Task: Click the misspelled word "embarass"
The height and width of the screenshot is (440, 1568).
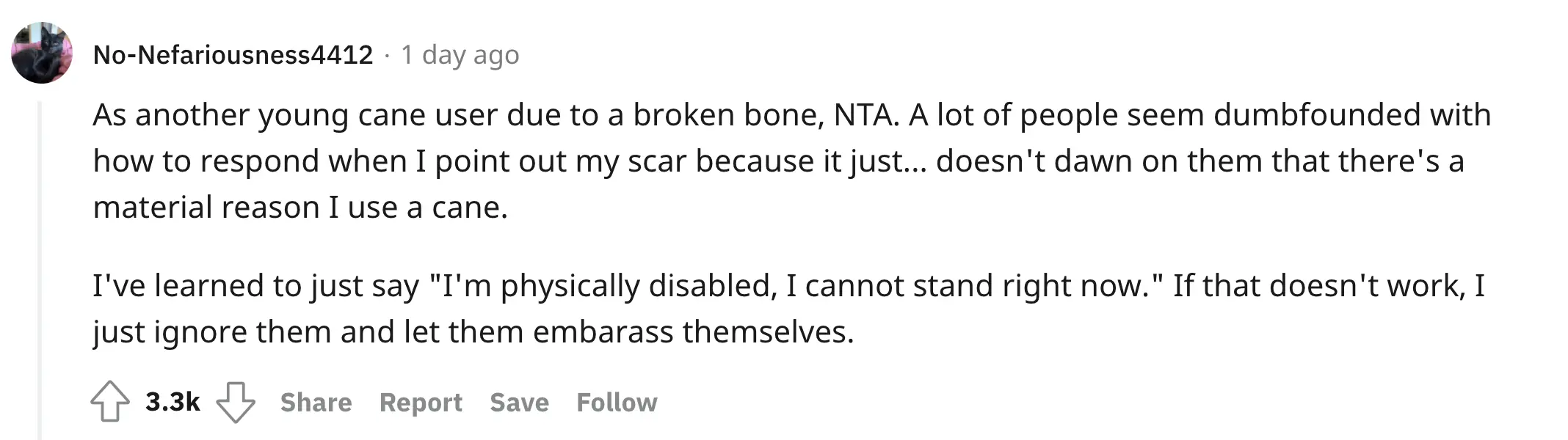Action: [603, 332]
